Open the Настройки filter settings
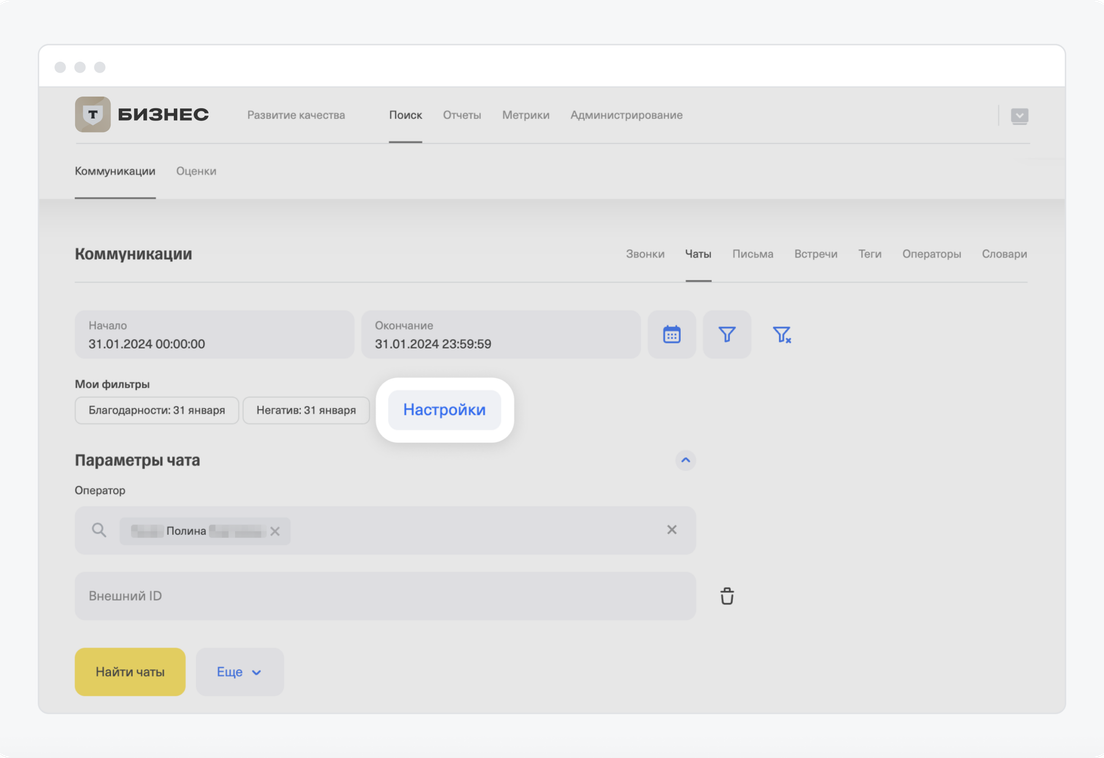1104x758 pixels. pos(444,410)
